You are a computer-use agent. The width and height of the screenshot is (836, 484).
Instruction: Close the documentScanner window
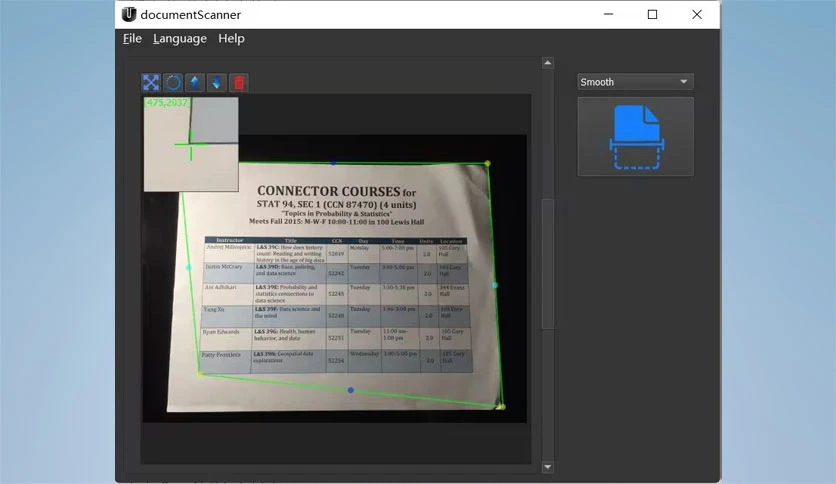697,14
